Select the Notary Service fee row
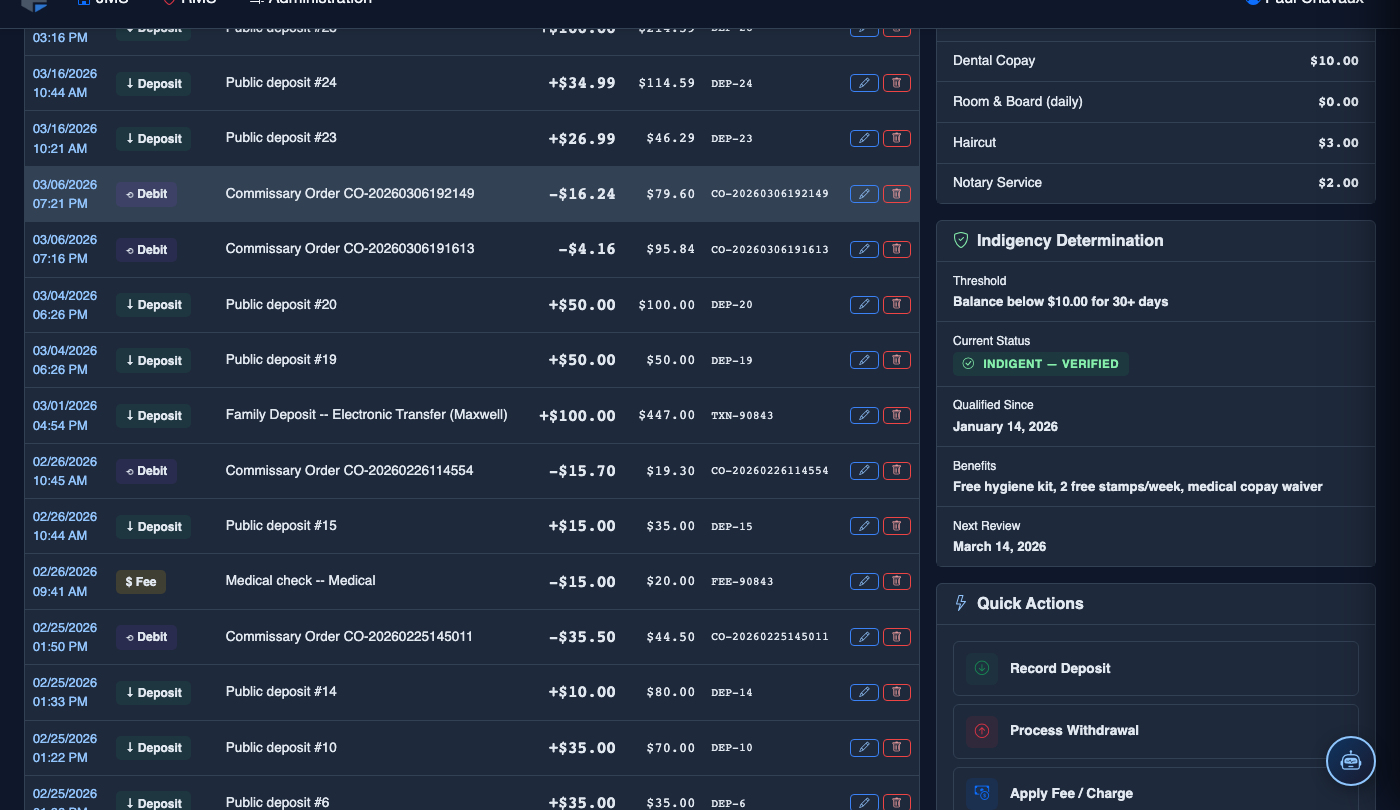1400x810 pixels. point(1156,183)
